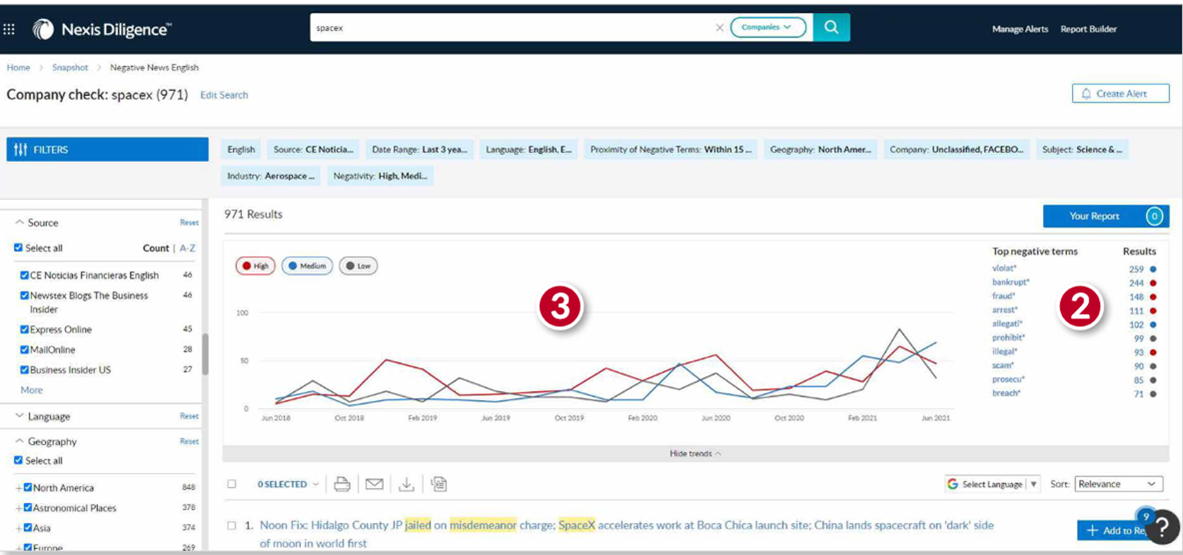The image size is (1183, 555).
Task: Open the app grid menu icon
Action: [x=9, y=29]
